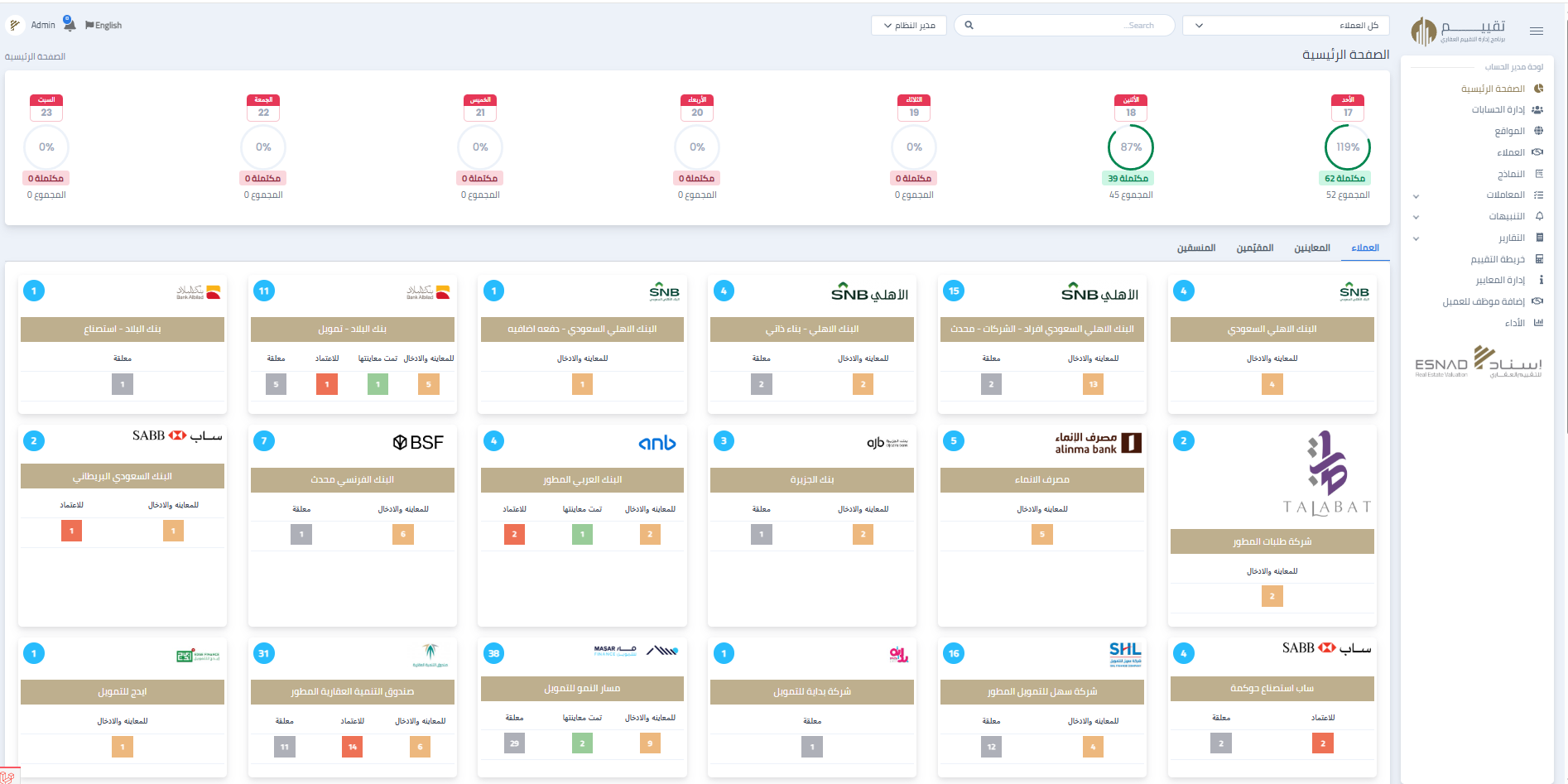Viewport: 1568px width, 784px height.
Task: Click the ساب استصناع حوكمة card title bar
Action: click(1272, 688)
